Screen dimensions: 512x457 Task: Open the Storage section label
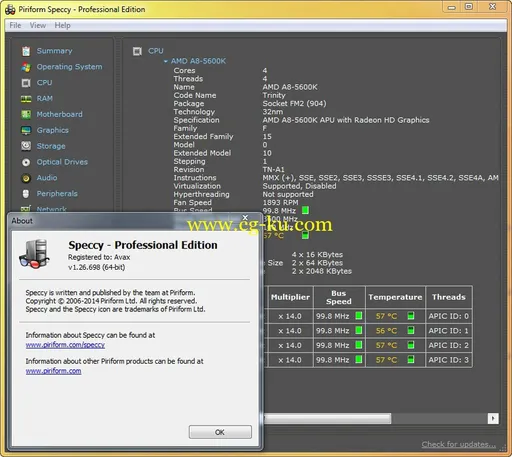51,146
